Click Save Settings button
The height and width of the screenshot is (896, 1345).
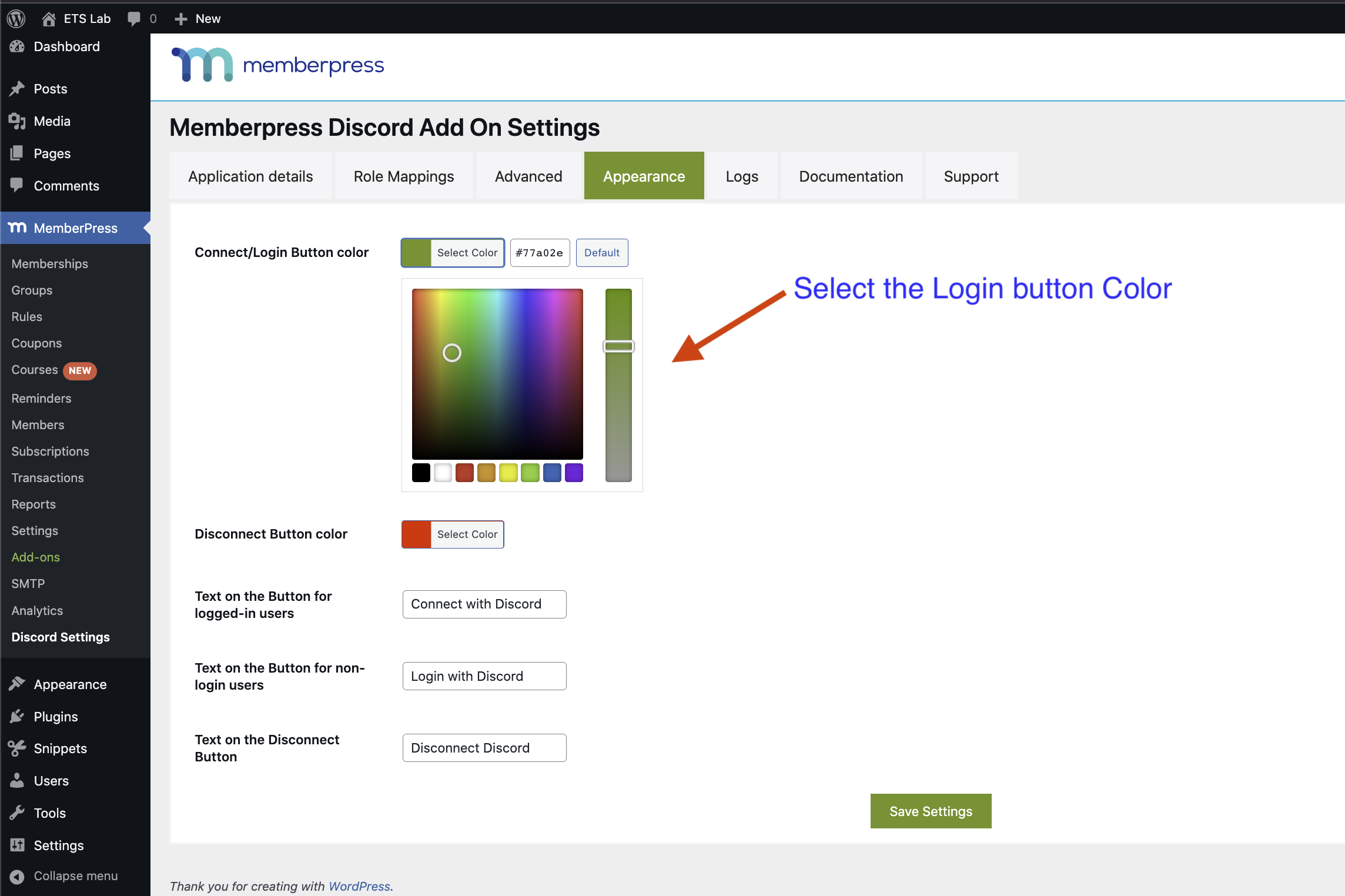pos(931,811)
